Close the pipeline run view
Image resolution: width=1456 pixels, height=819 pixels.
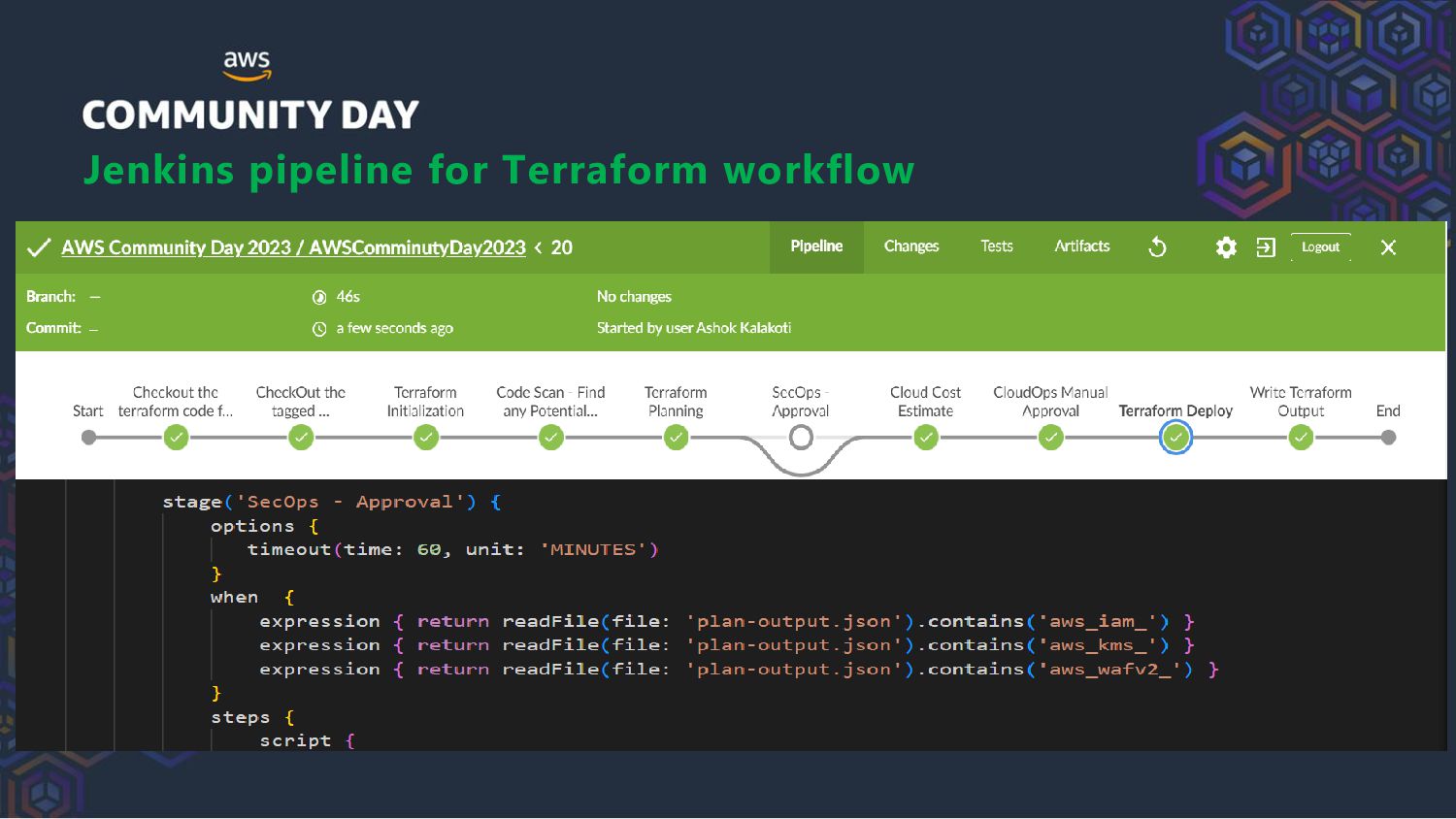[x=1388, y=247]
